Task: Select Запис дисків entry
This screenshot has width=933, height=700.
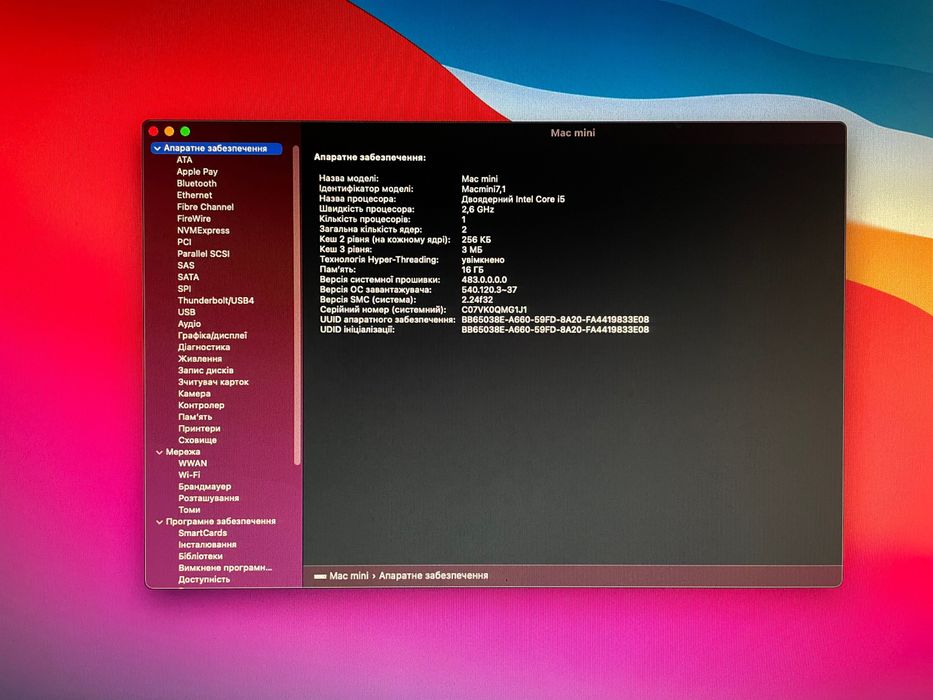Action: [206, 370]
